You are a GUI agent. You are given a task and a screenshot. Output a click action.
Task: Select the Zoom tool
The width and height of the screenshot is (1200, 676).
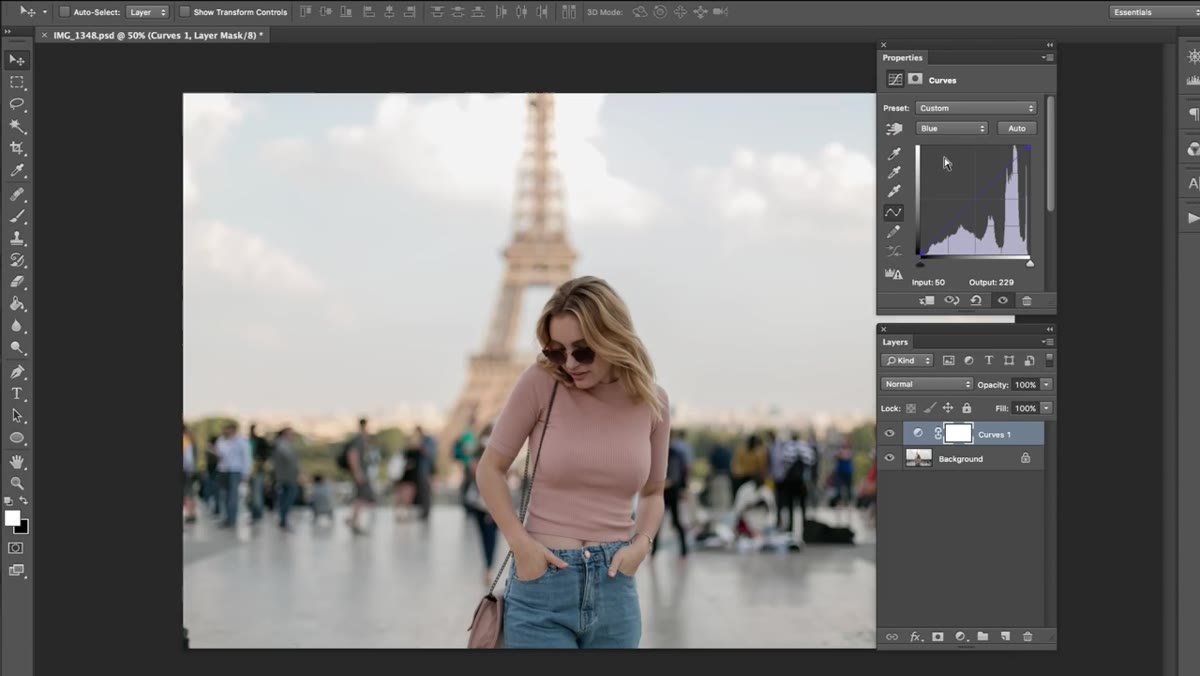[17, 483]
